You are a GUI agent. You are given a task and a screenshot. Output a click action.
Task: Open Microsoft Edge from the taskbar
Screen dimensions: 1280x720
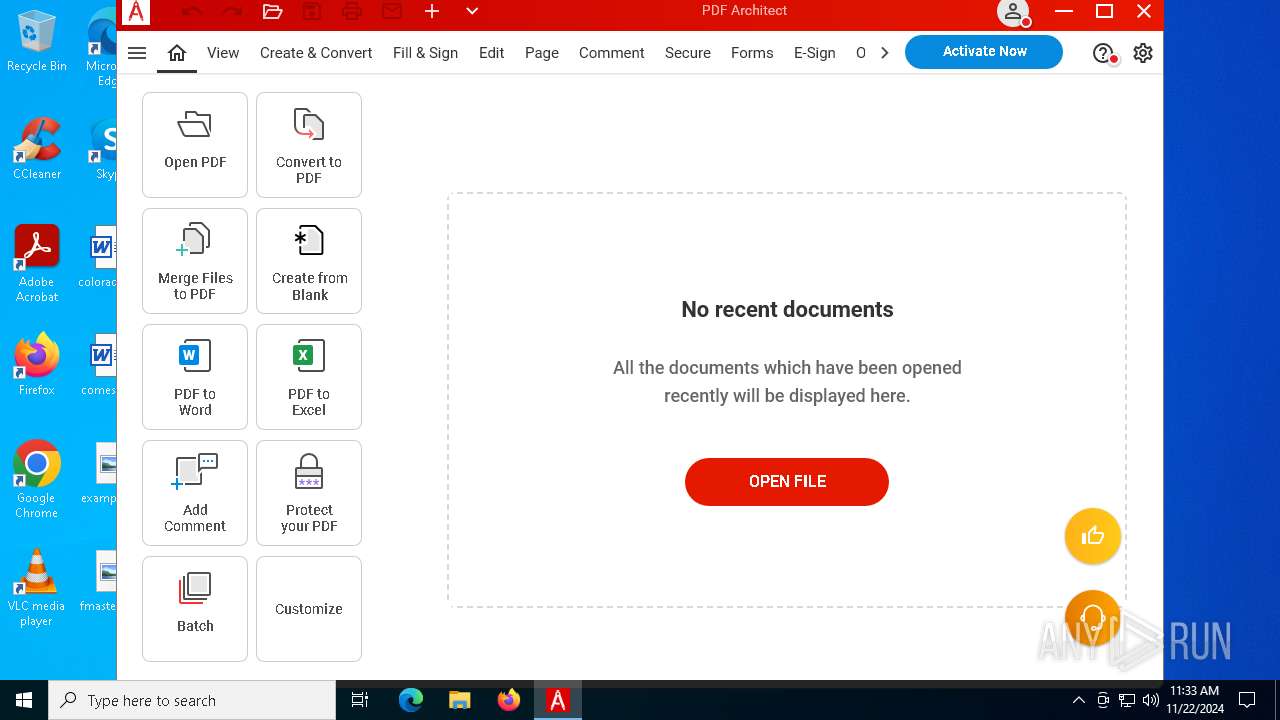(411, 700)
